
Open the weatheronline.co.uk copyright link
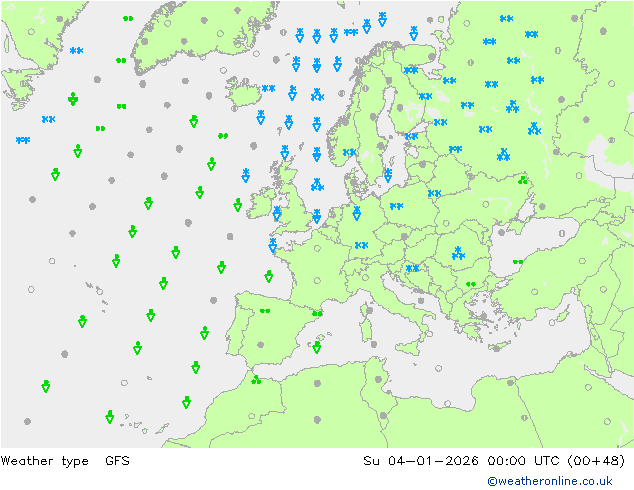(x=550, y=481)
